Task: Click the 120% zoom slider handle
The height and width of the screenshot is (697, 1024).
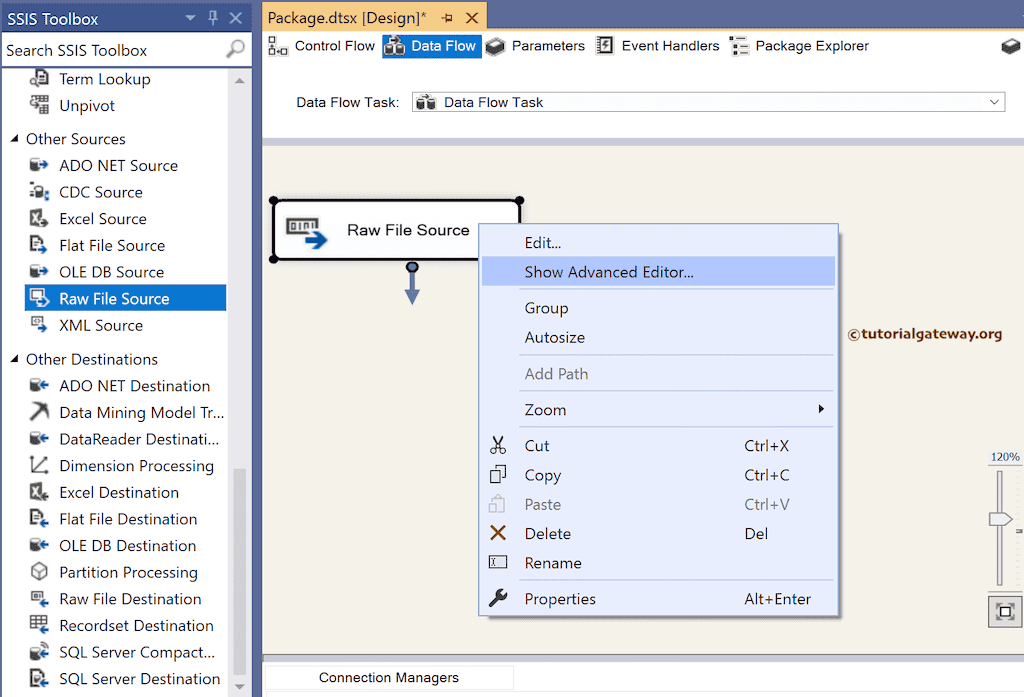Action: pyautogui.click(x=998, y=518)
